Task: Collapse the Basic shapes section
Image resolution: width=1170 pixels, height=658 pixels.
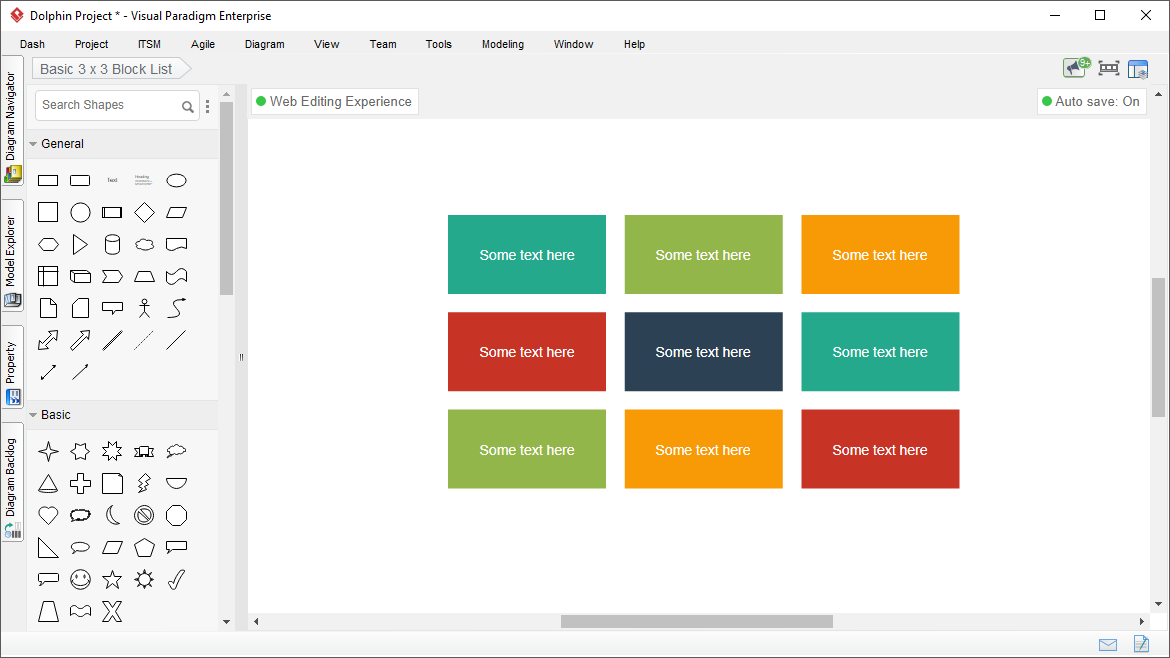Action: [32, 414]
